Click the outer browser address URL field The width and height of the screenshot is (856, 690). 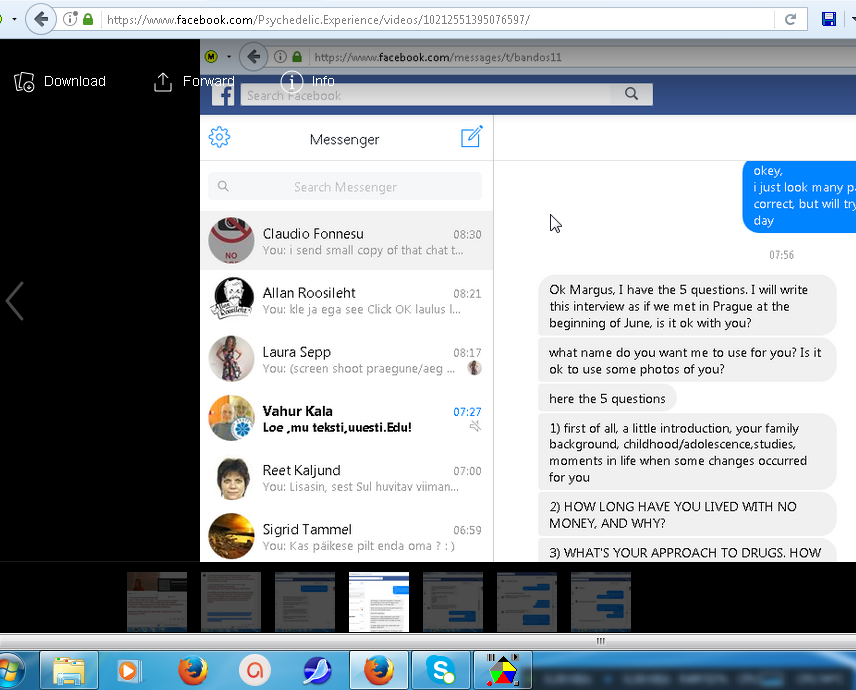point(437,20)
